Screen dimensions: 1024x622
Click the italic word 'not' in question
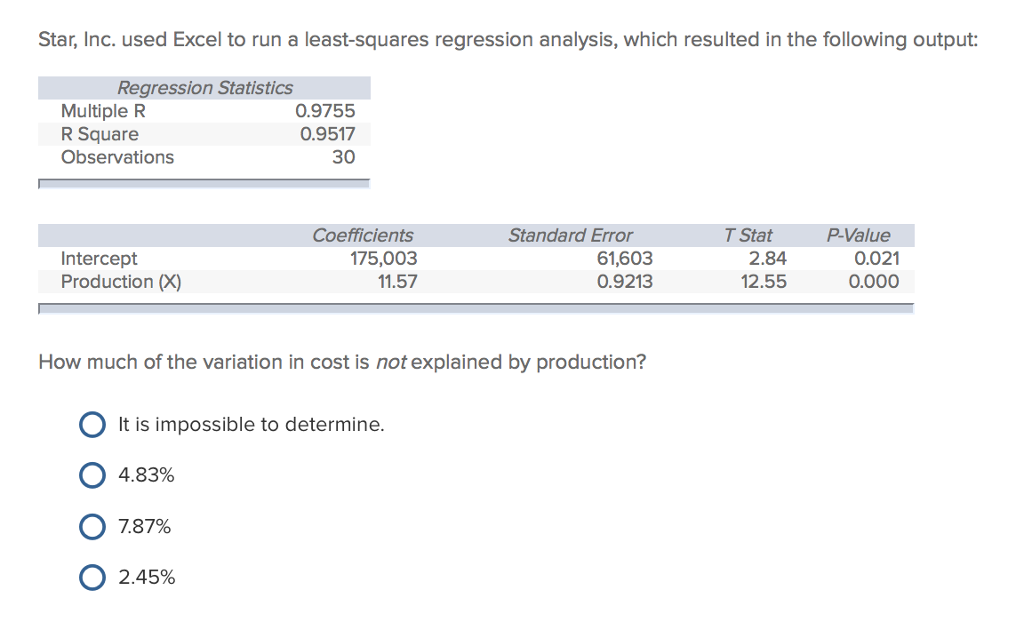point(391,362)
